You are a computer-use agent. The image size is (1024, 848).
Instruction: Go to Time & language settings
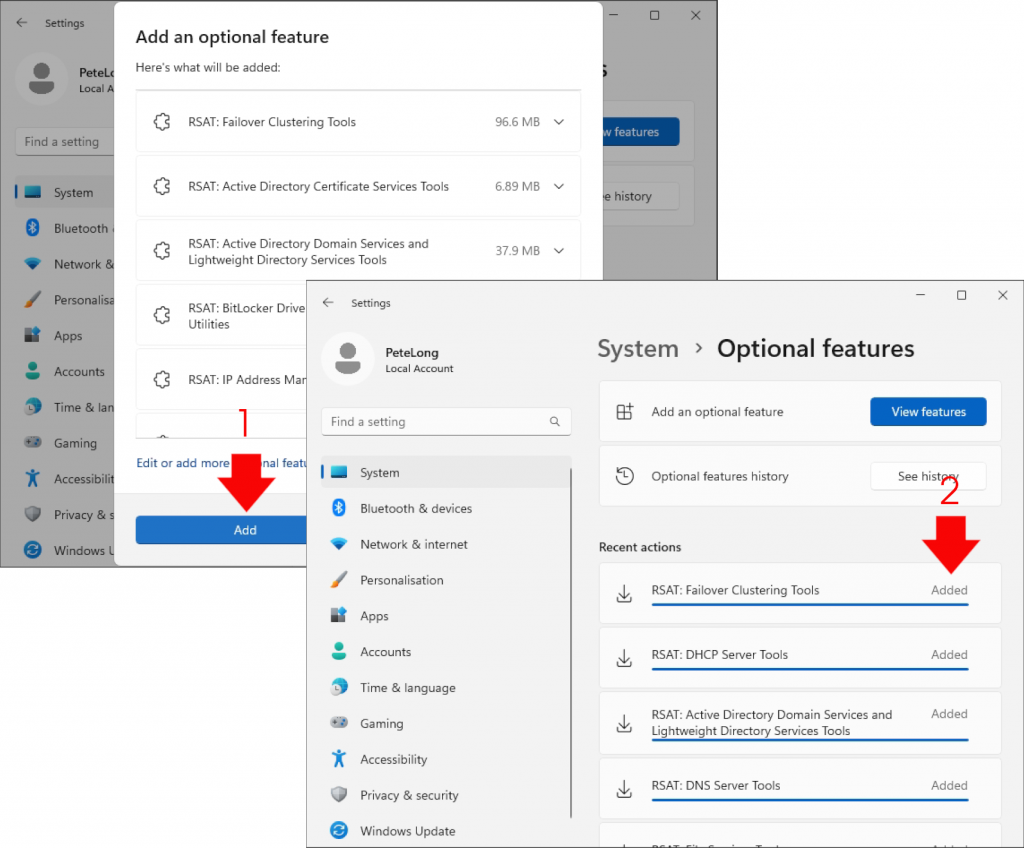pos(407,688)
